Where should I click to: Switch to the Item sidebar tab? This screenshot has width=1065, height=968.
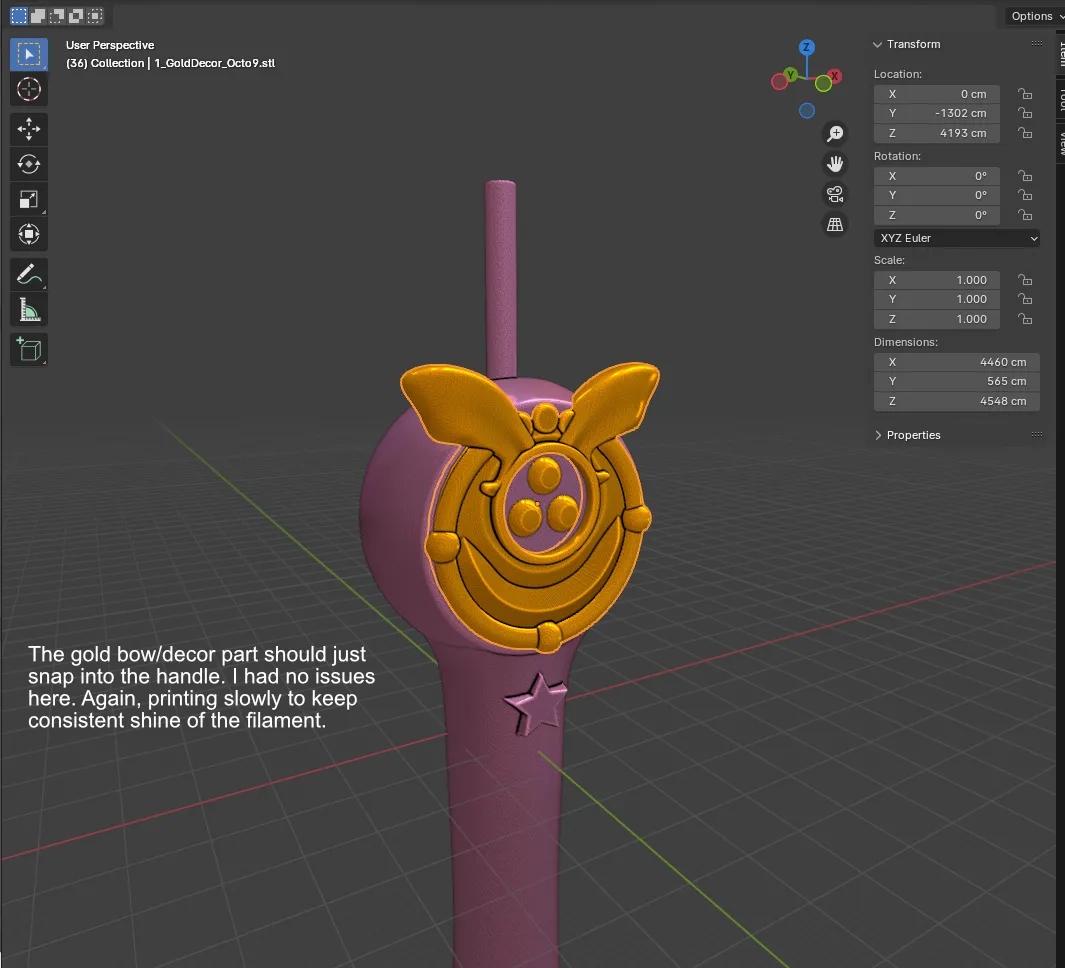pos(1060,53)
